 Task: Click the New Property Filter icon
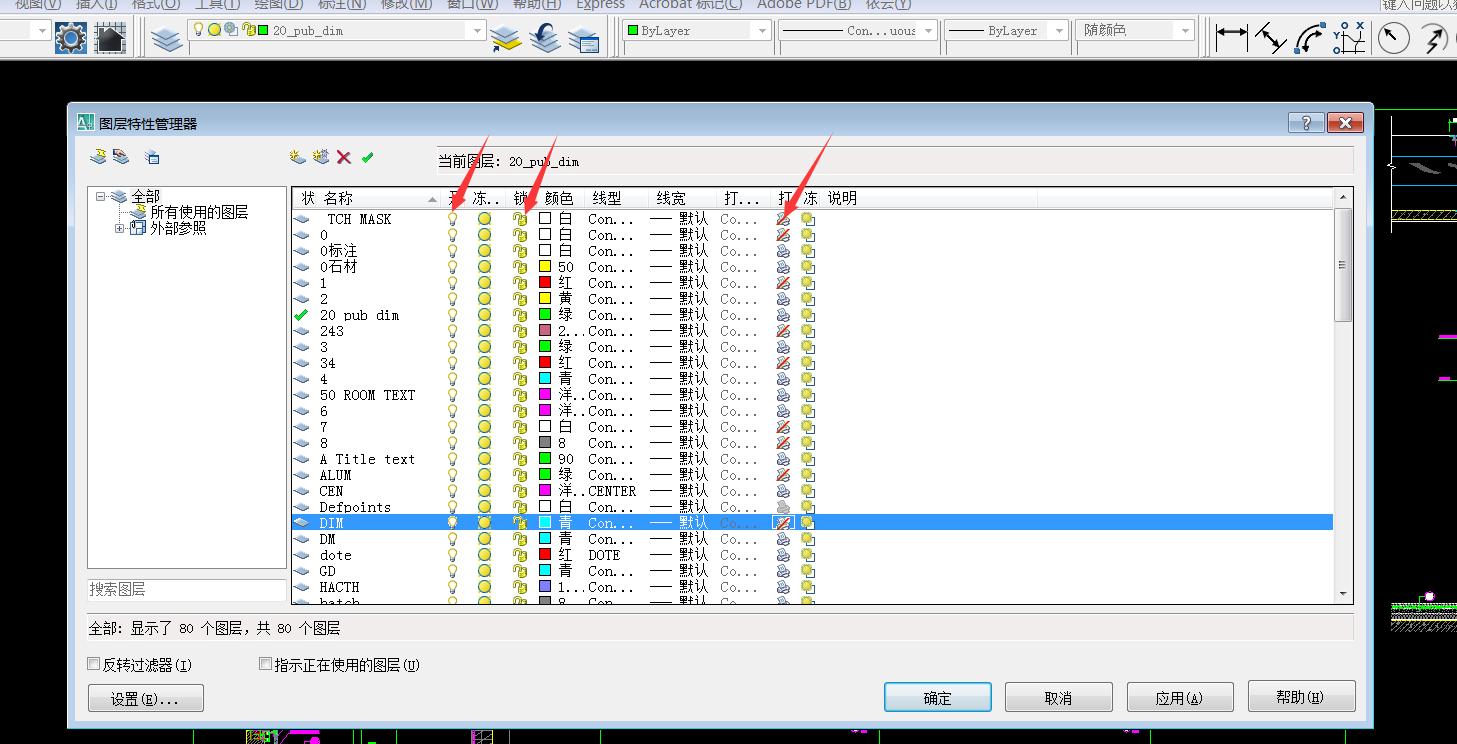(98, 157)
